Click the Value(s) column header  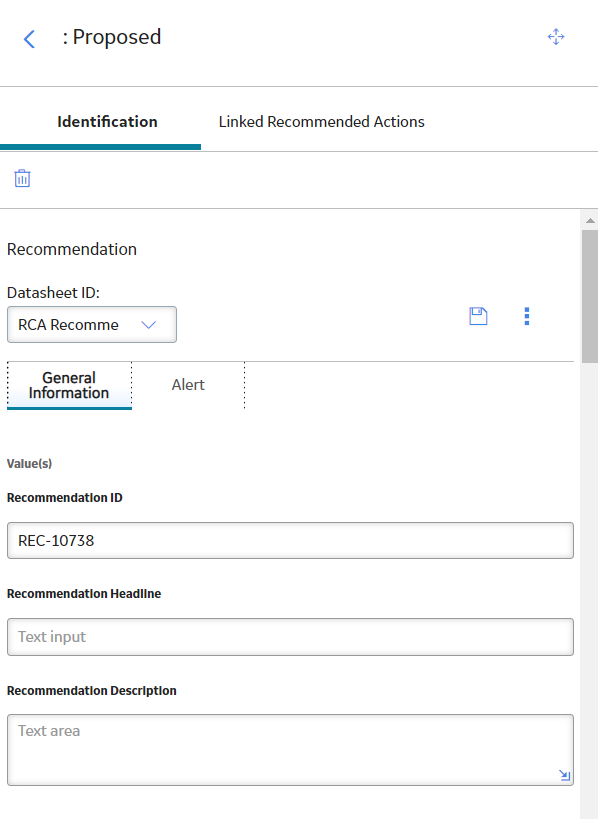[x=29, y=463]
